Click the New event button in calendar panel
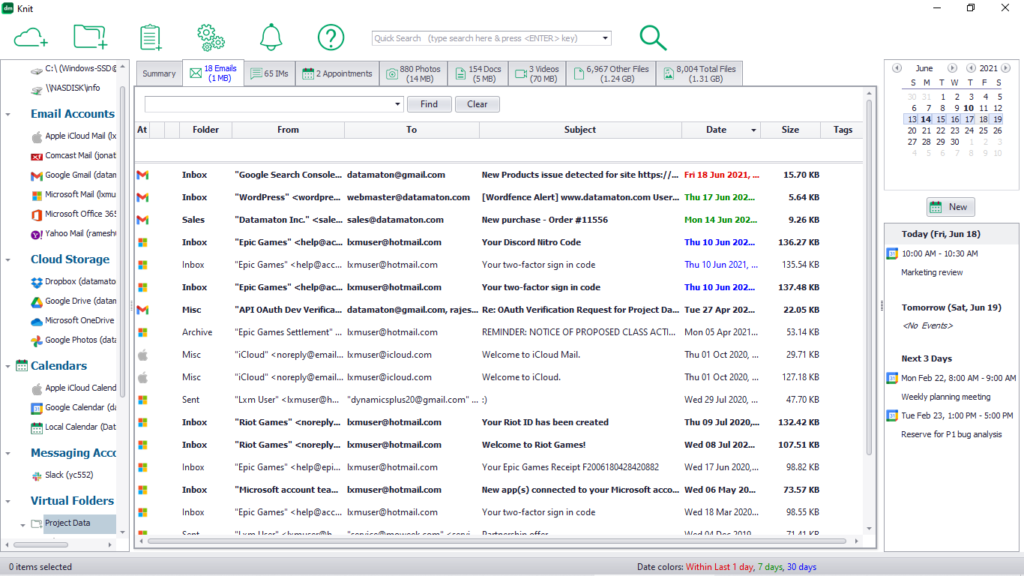 click(949, 206)
